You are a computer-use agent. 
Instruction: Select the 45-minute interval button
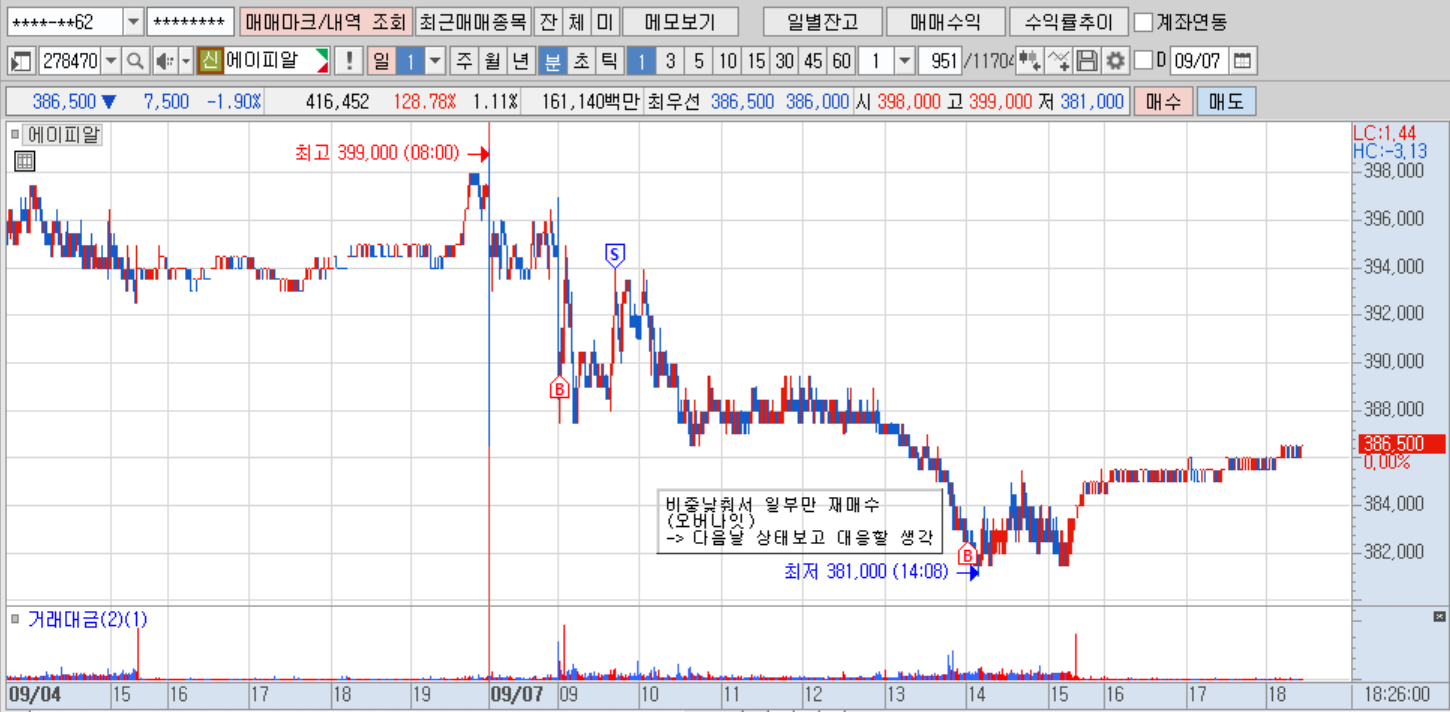(814, 61)
